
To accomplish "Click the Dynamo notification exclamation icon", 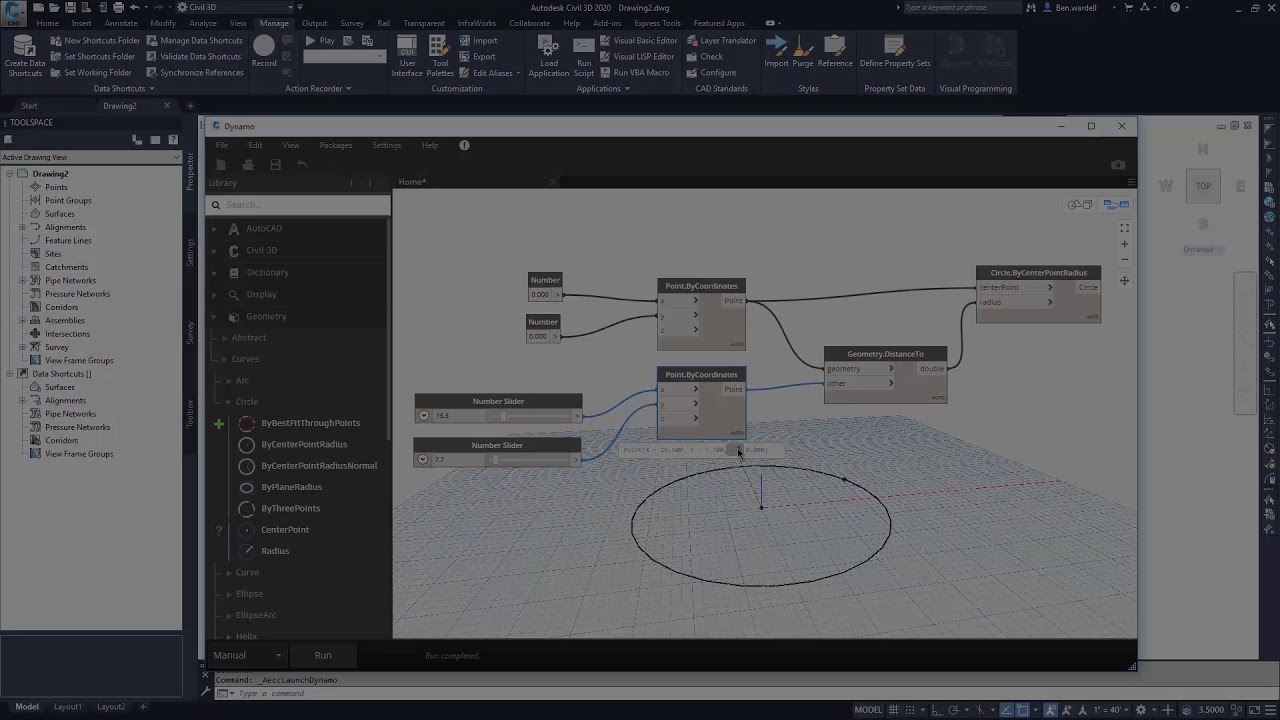I will pyautogui.click(x=464, y=145).
